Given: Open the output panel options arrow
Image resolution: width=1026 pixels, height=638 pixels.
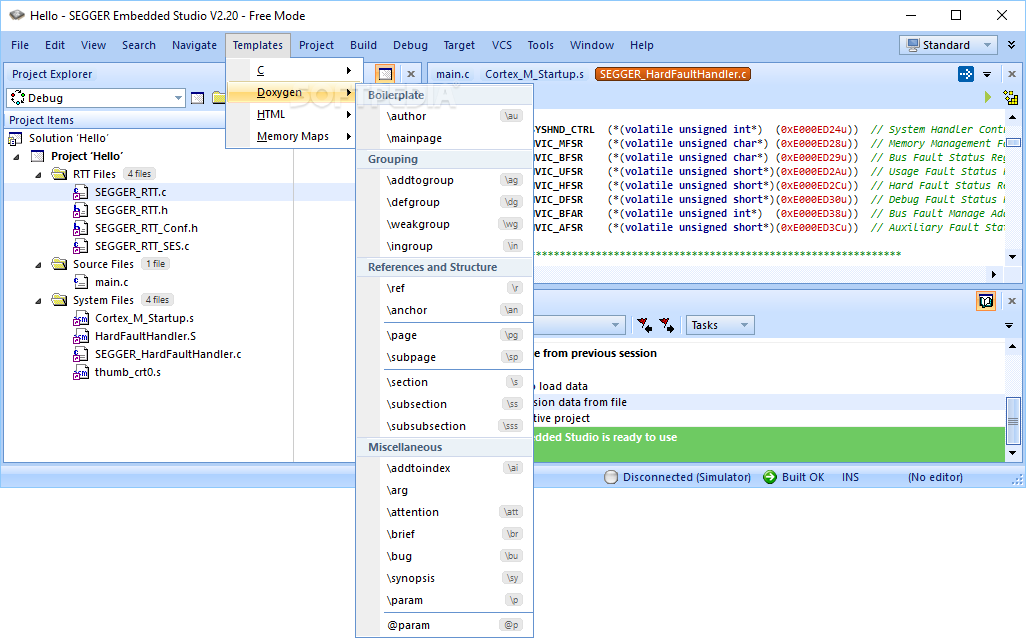Looking at the screenshot, I should [x=1009, y=325].
